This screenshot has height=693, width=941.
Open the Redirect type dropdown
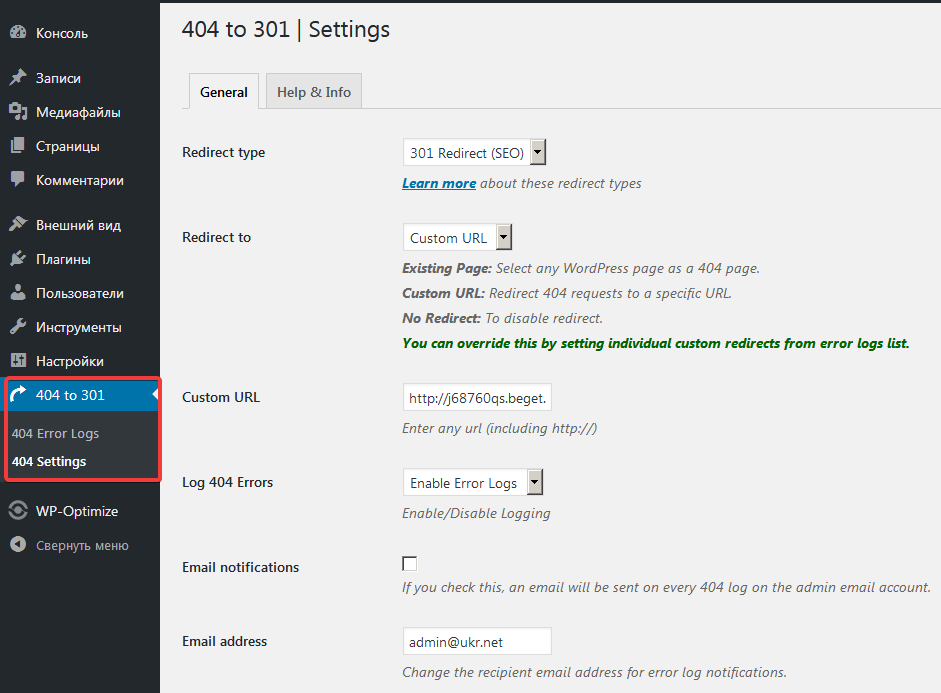point(474,152)
